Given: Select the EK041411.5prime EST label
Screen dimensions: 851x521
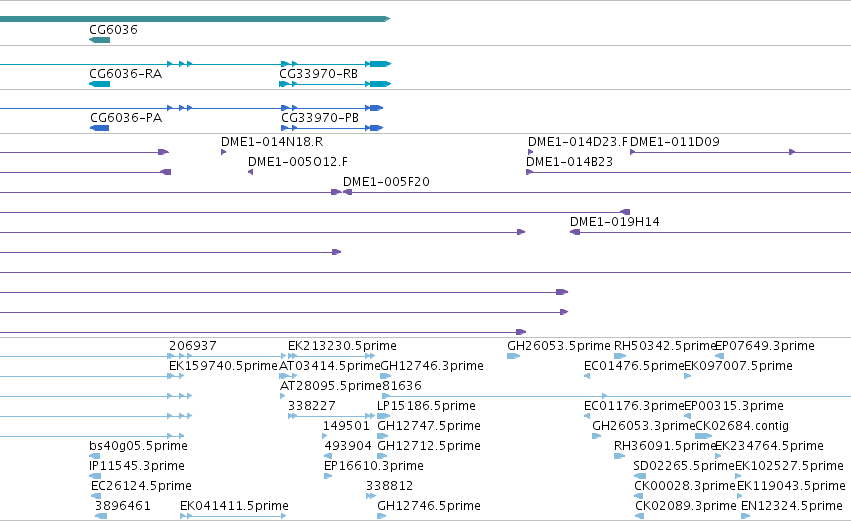Looking at the screenshot, I should tap(234, 506).
